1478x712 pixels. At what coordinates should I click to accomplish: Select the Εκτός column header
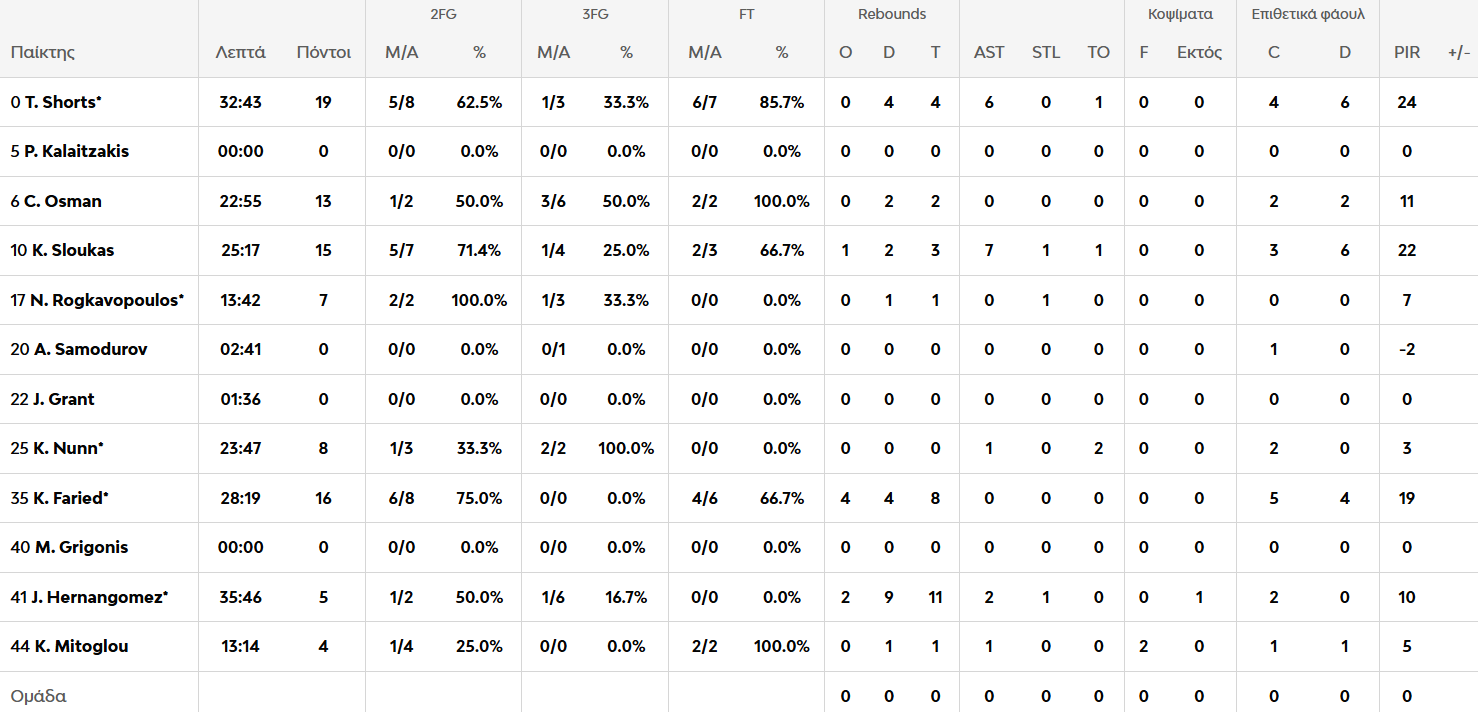coord(1199,52)
